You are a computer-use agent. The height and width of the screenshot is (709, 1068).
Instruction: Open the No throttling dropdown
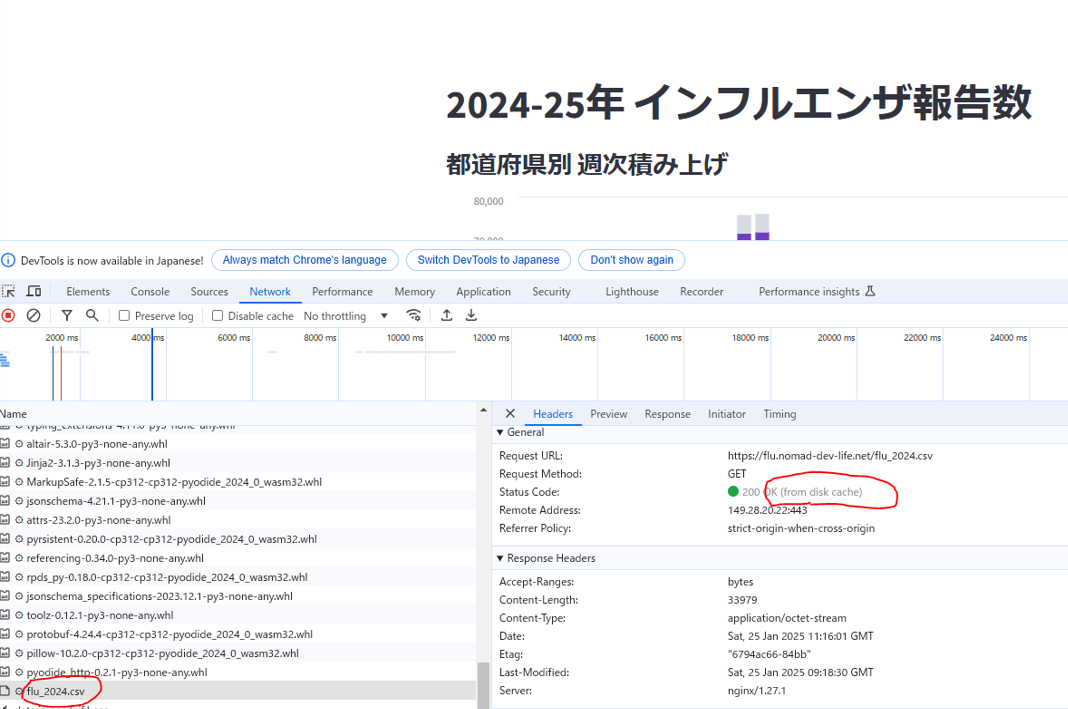[346, 316]
